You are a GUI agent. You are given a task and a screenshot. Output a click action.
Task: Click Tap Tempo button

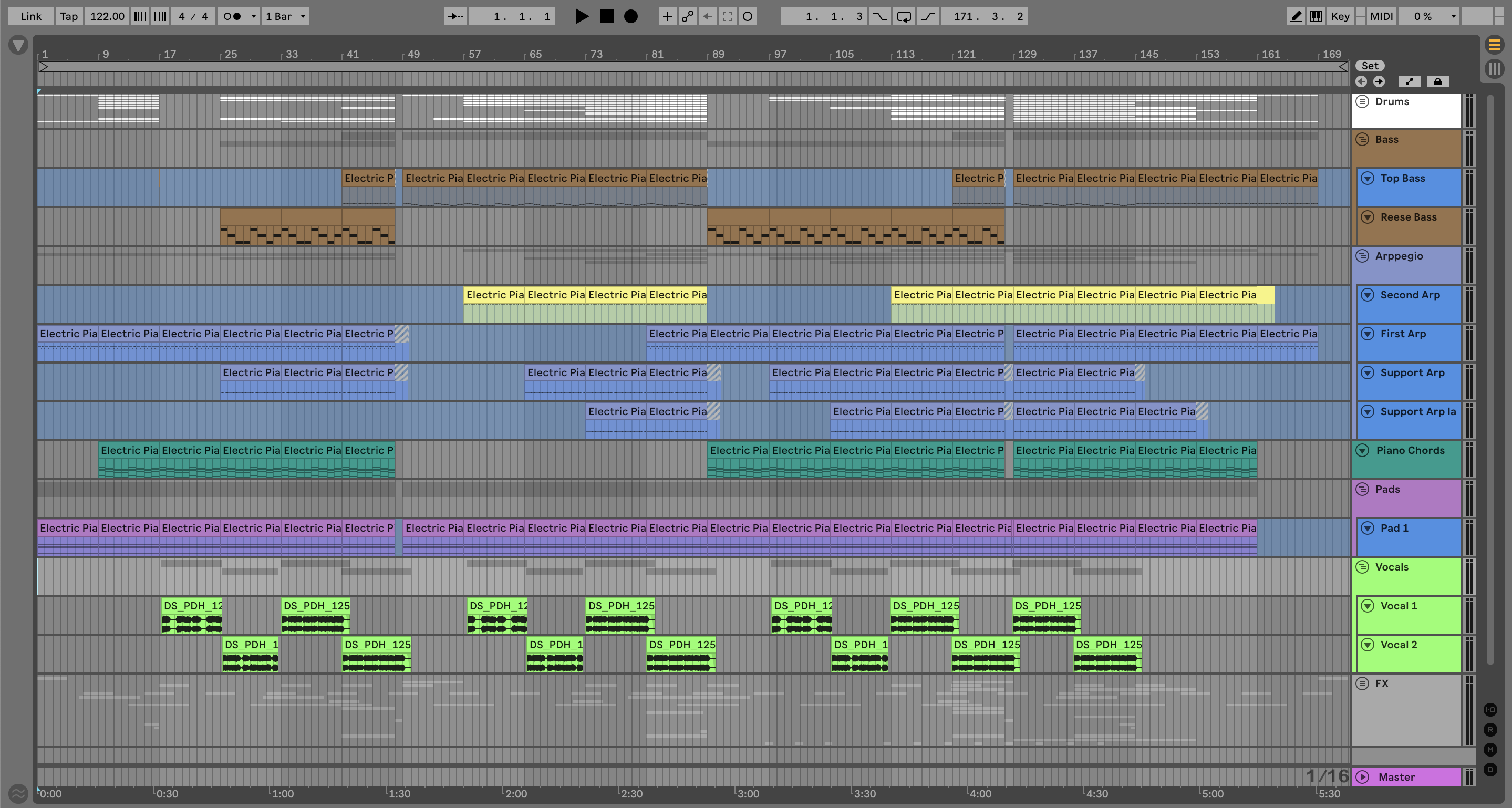tap(69, 16)
